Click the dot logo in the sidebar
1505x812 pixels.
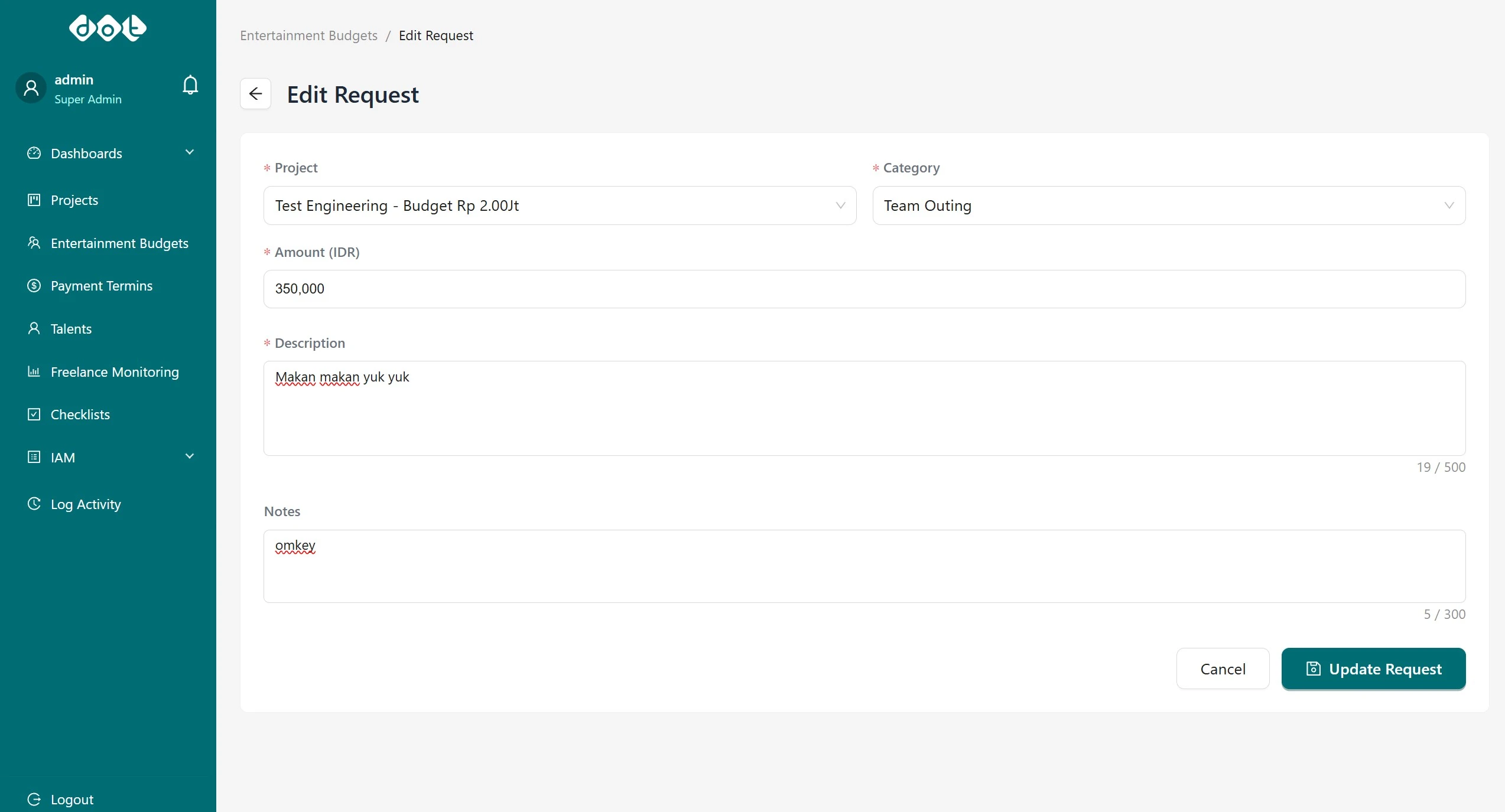click(x=108, y=28)
